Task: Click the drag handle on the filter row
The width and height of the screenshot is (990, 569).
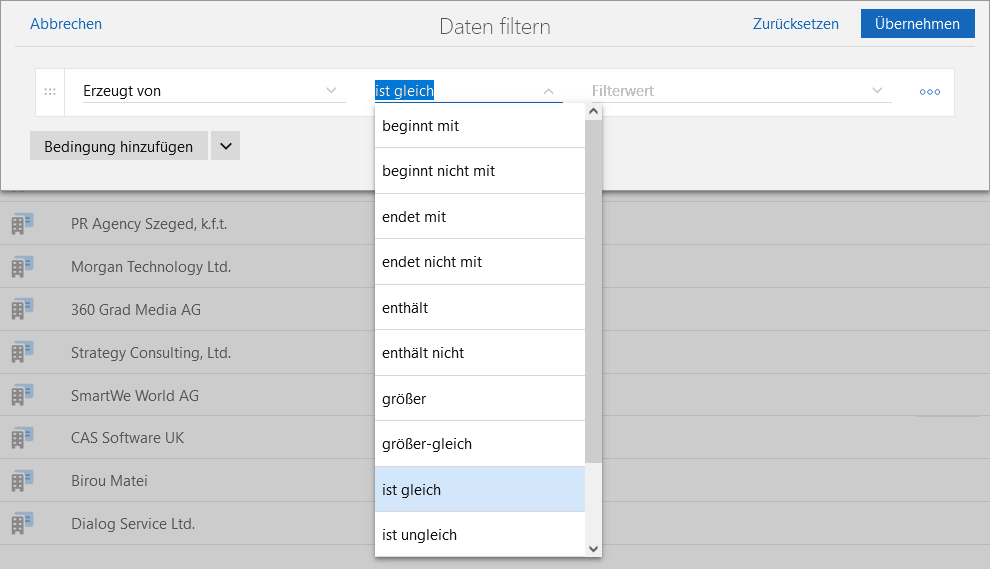Action: pyautogui.click(x=49, y=91)
